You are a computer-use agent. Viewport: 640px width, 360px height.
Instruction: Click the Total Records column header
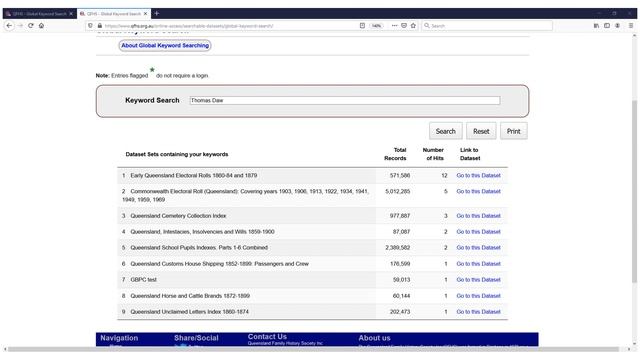click(x=395, y=154)
